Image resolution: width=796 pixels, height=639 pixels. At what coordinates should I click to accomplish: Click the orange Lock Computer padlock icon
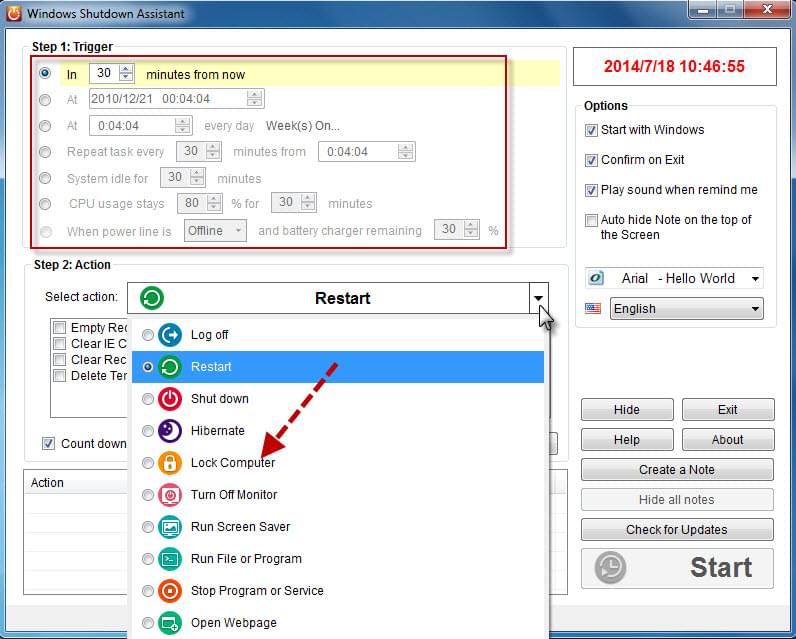171,463
